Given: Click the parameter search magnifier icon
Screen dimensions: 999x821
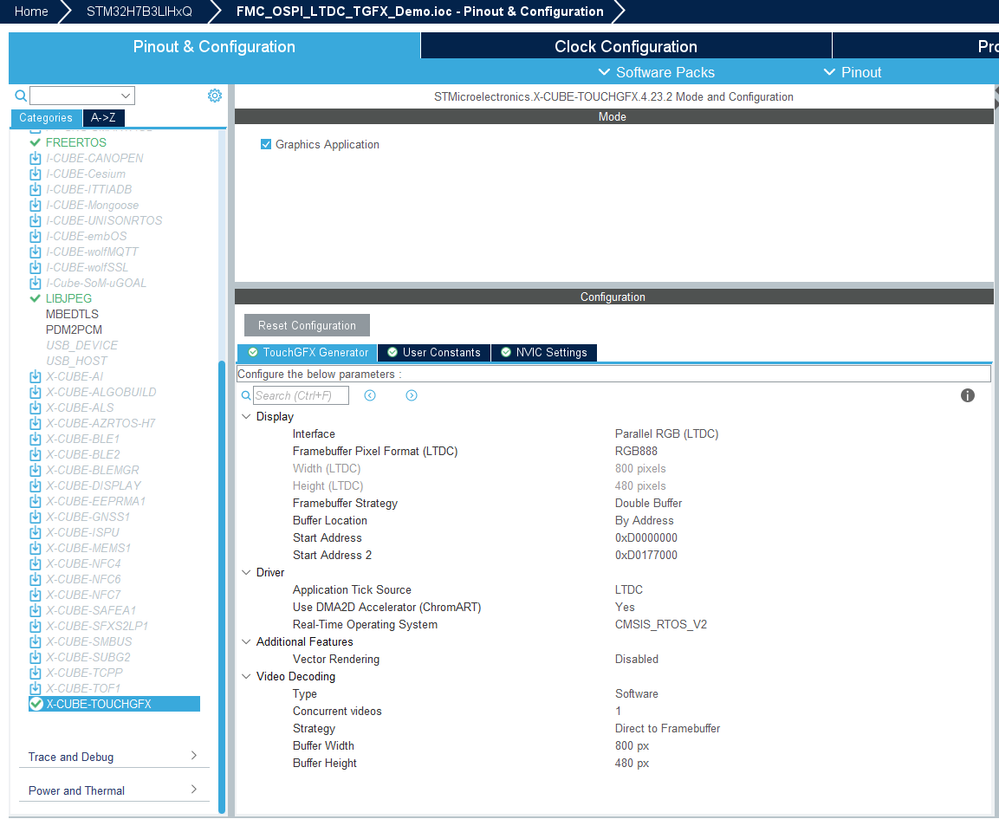Looking at the screenshot, I should pos(246,396).
